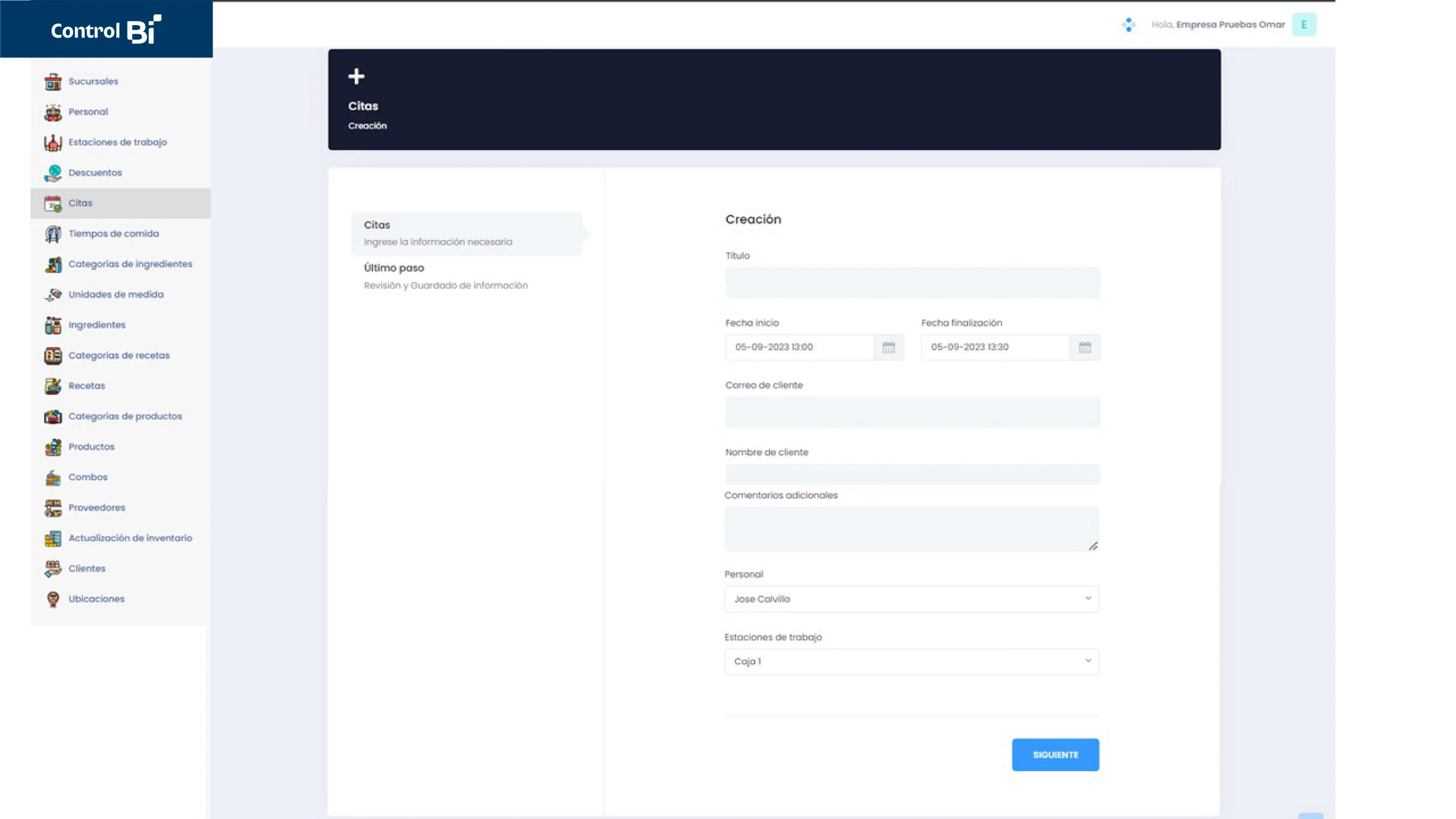Click into the Comentarios adicionales text area
Viewport: 1456px width, 819px height.
(x=912, y=529)
